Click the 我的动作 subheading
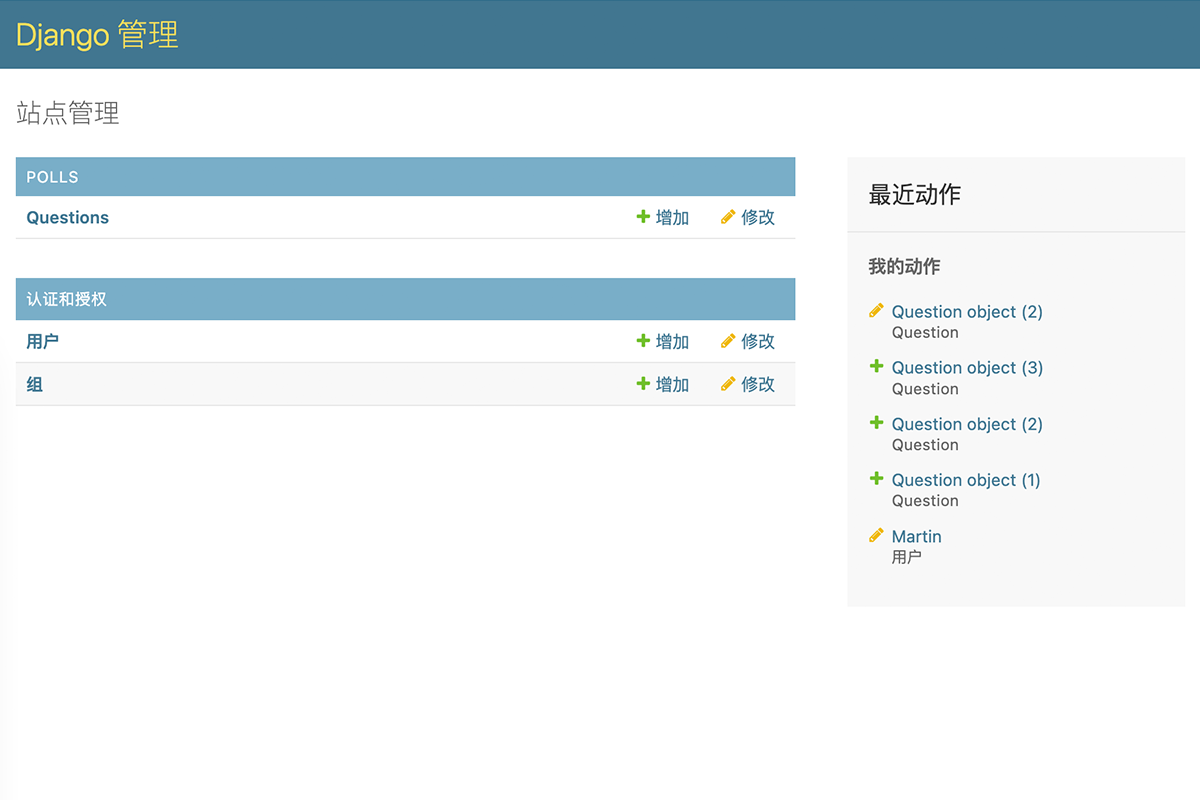Viewport: 1200px width, 800px height. tap(904, 267)
